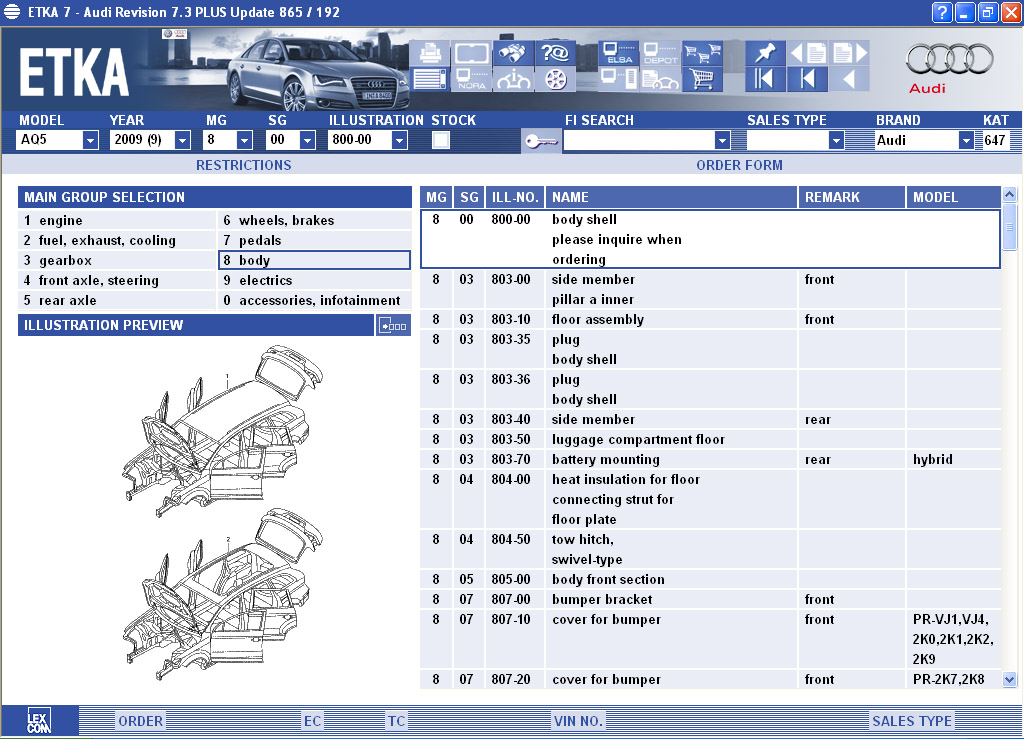Select main group 4 front axle, steering
This screenshot has height=739, width=1024.
[118, 281]
